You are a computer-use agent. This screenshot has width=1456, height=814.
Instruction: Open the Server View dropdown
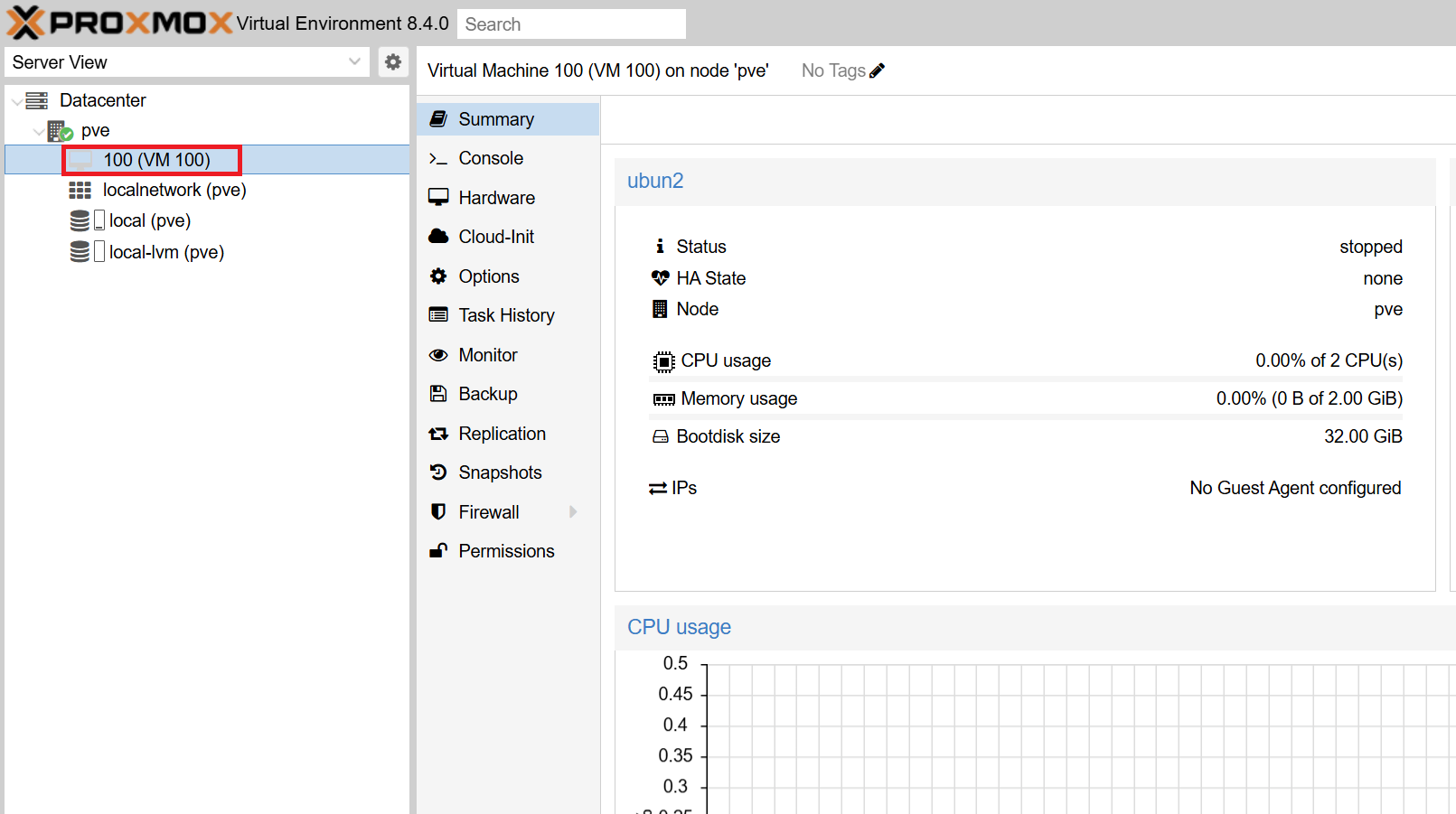click(354, 62)
